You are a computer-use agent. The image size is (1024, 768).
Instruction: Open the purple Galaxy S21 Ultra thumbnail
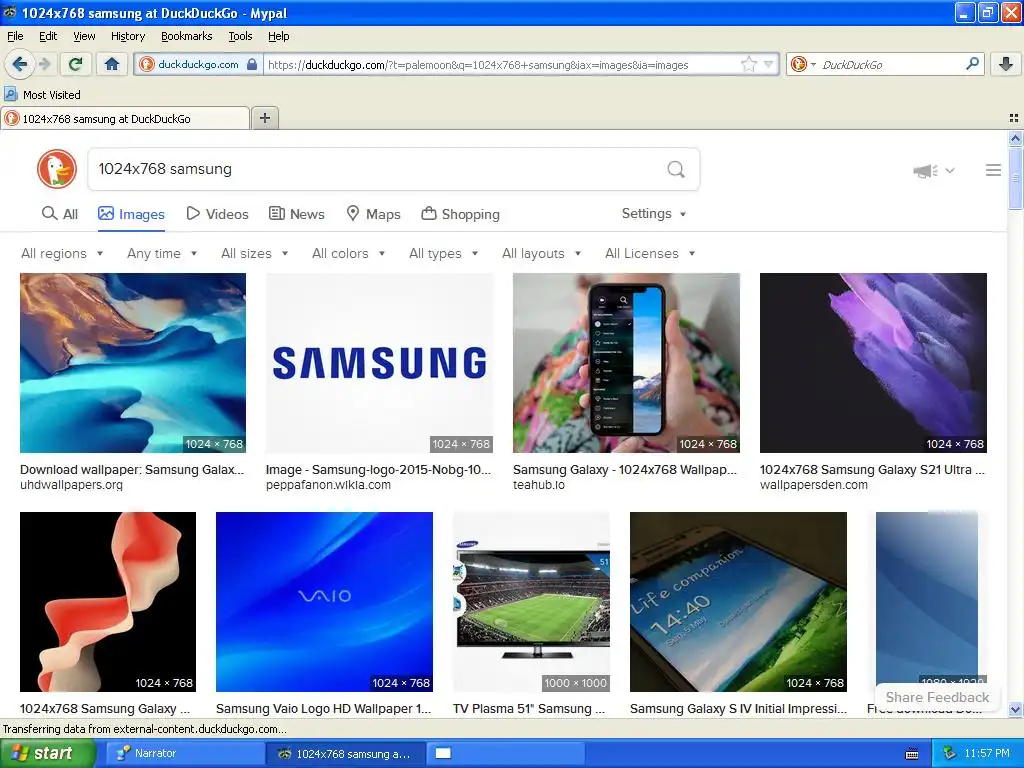click(x=873, y=362)
